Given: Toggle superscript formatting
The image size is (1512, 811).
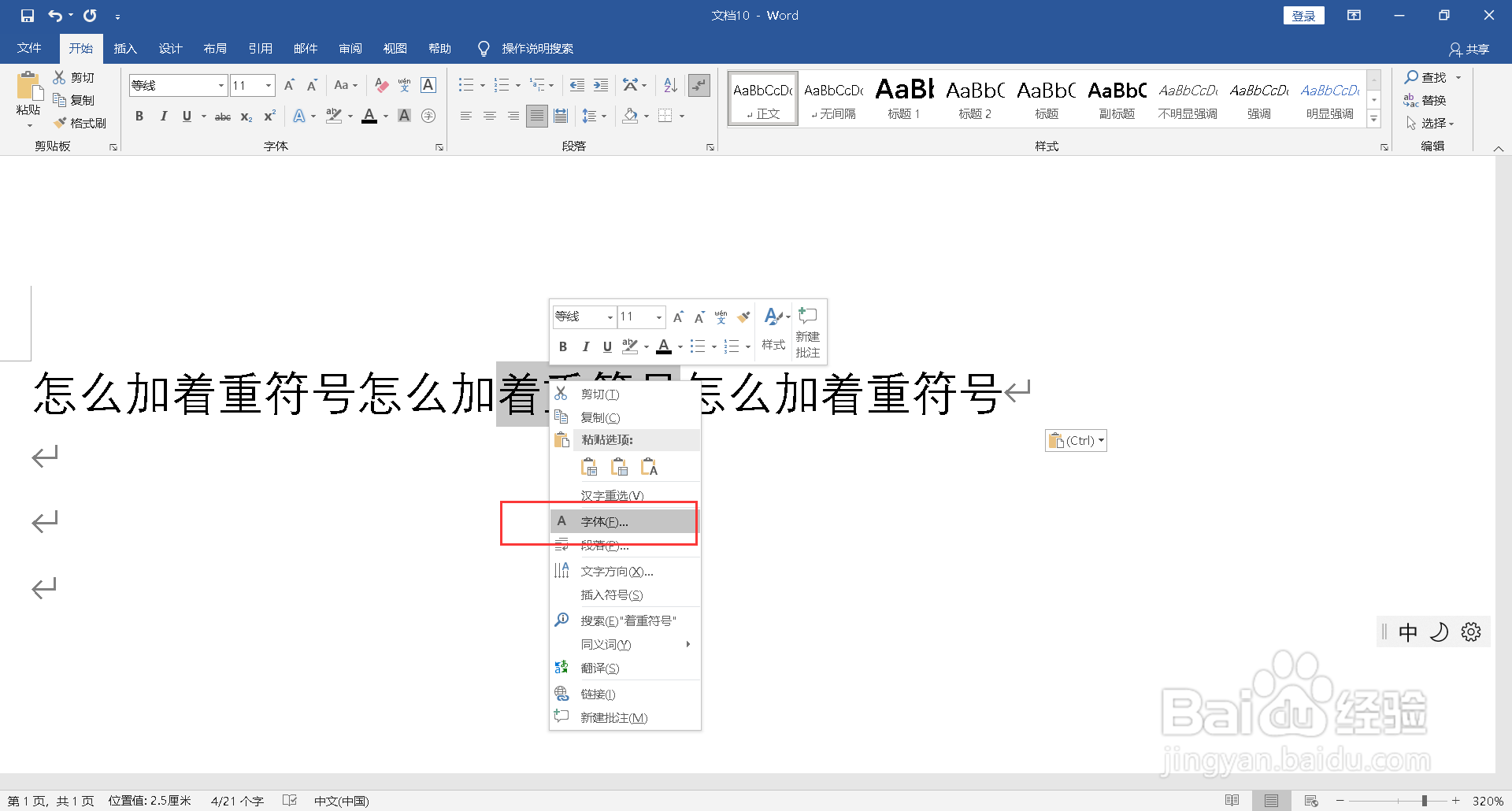Looking at the screenshot, I should click(x=269, y=116).
